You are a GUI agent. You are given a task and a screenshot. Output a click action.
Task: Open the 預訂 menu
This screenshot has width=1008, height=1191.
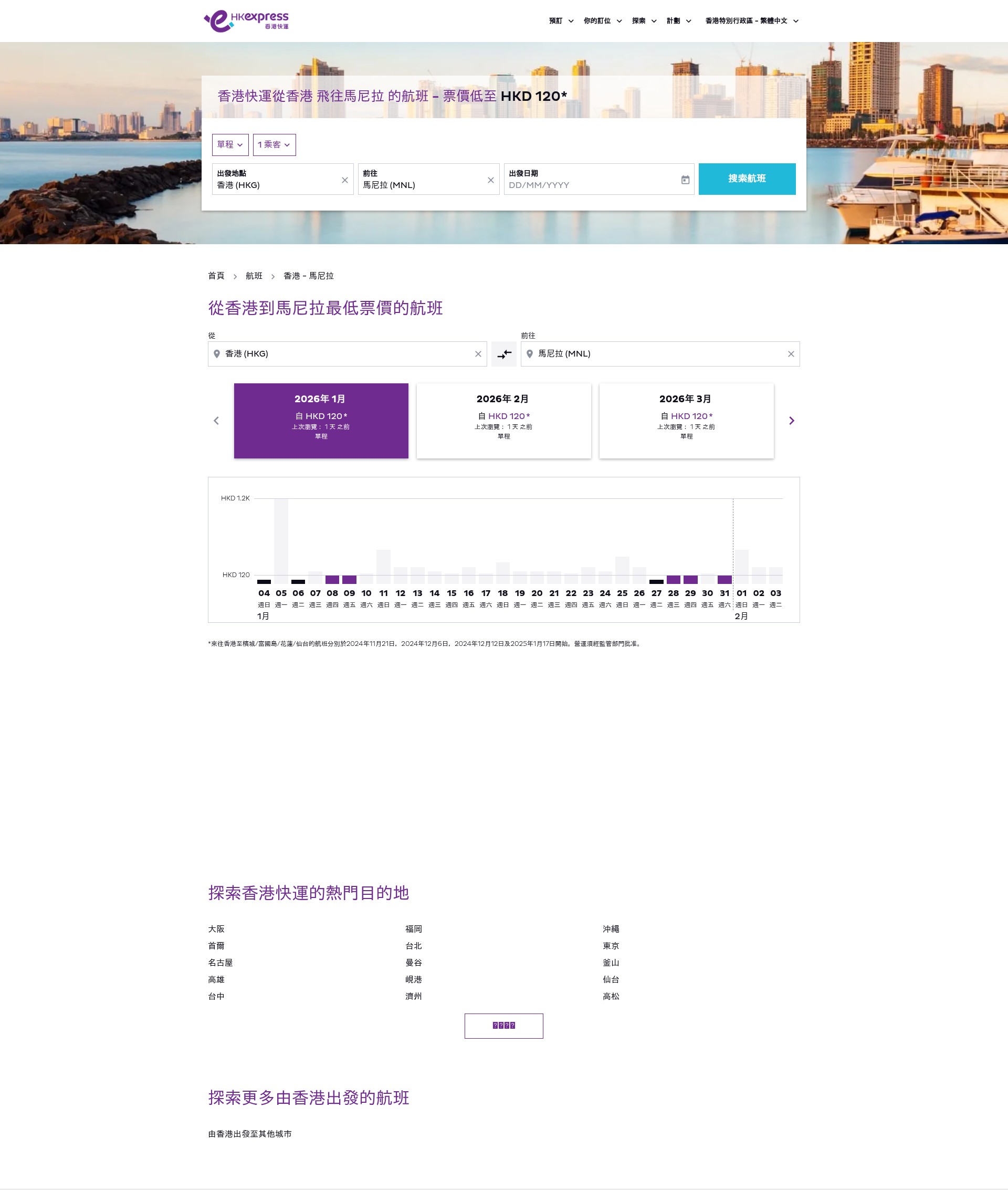coord(561,21)
